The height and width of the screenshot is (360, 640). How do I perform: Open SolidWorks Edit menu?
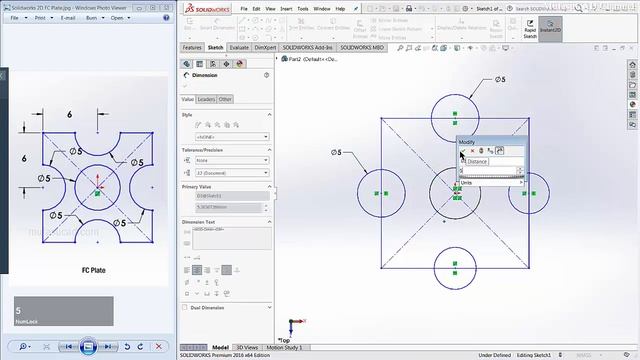pyautogui.click(x=256, y=9)
